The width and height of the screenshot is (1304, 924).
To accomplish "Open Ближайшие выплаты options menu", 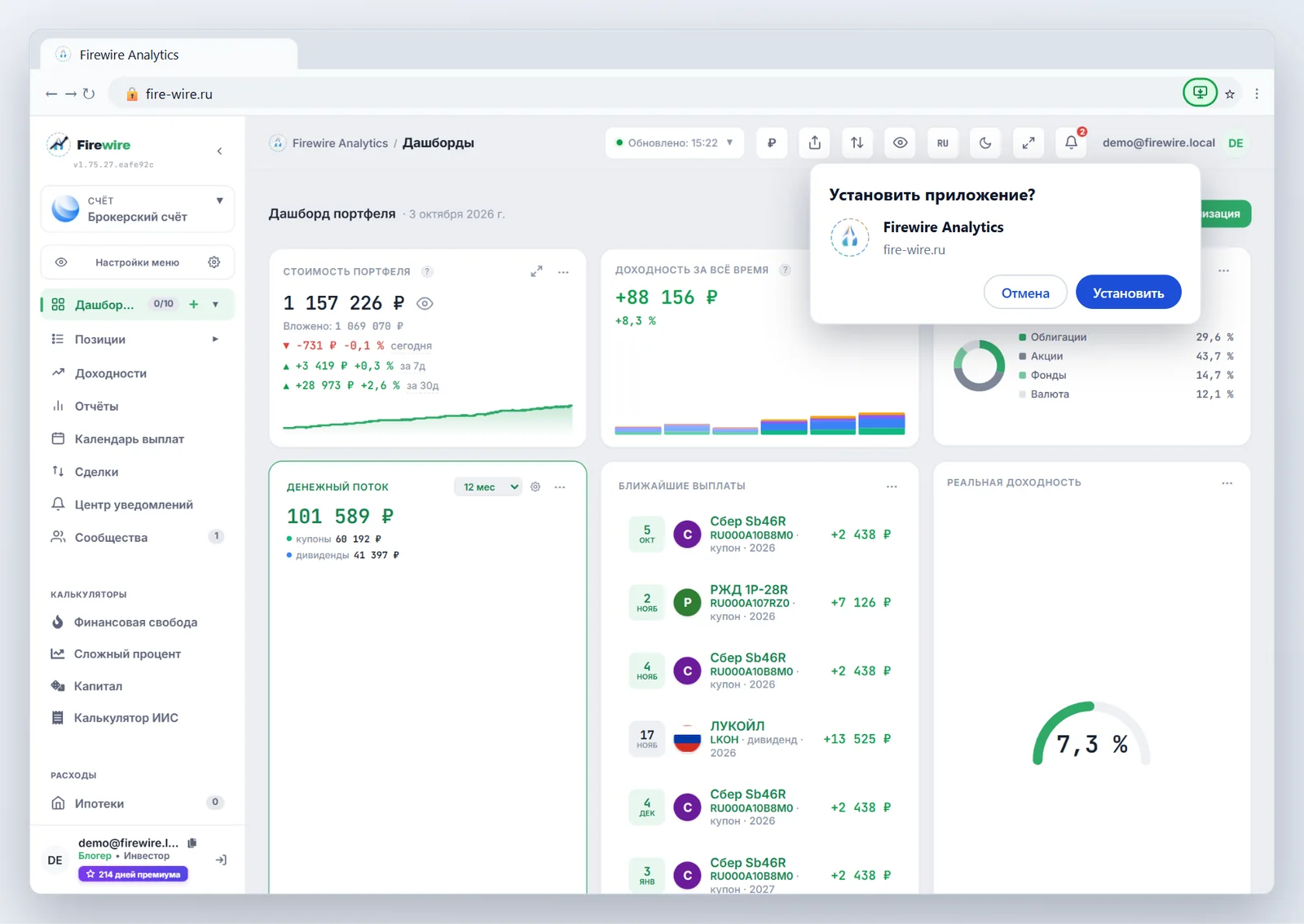I will 892,486.
